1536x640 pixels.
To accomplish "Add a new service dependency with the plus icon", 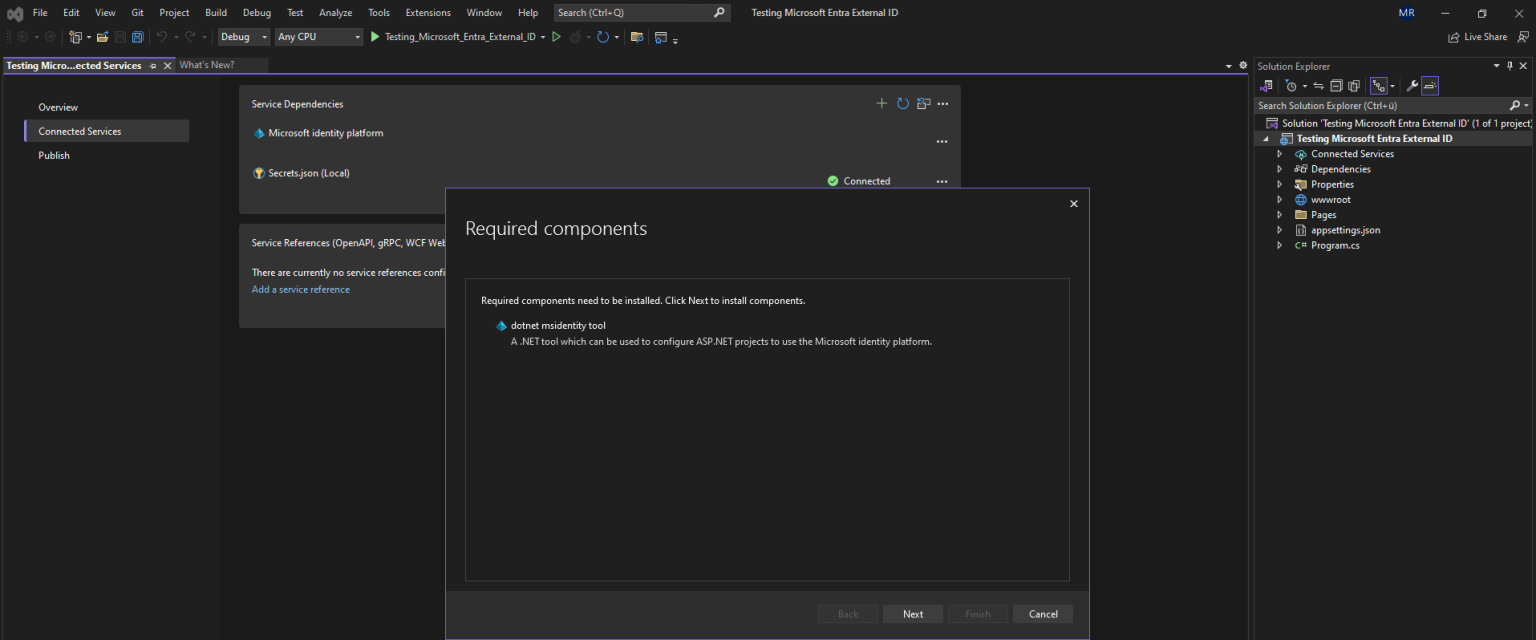I will [x=881, y=103].
